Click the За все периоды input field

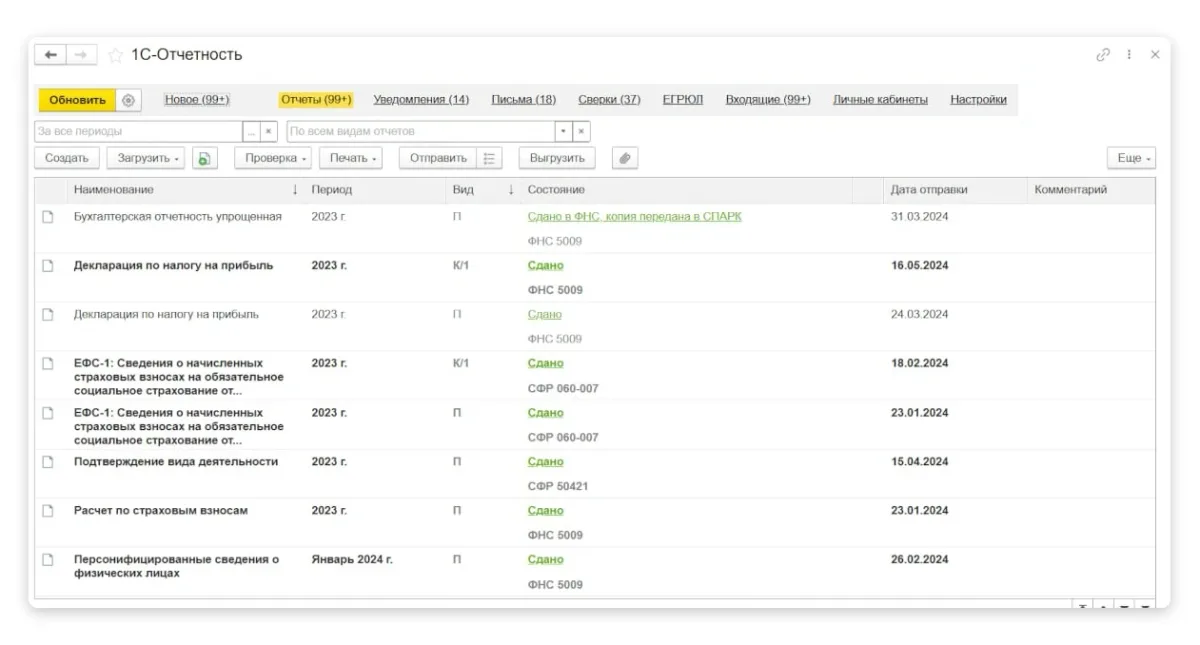pos(138,131)
